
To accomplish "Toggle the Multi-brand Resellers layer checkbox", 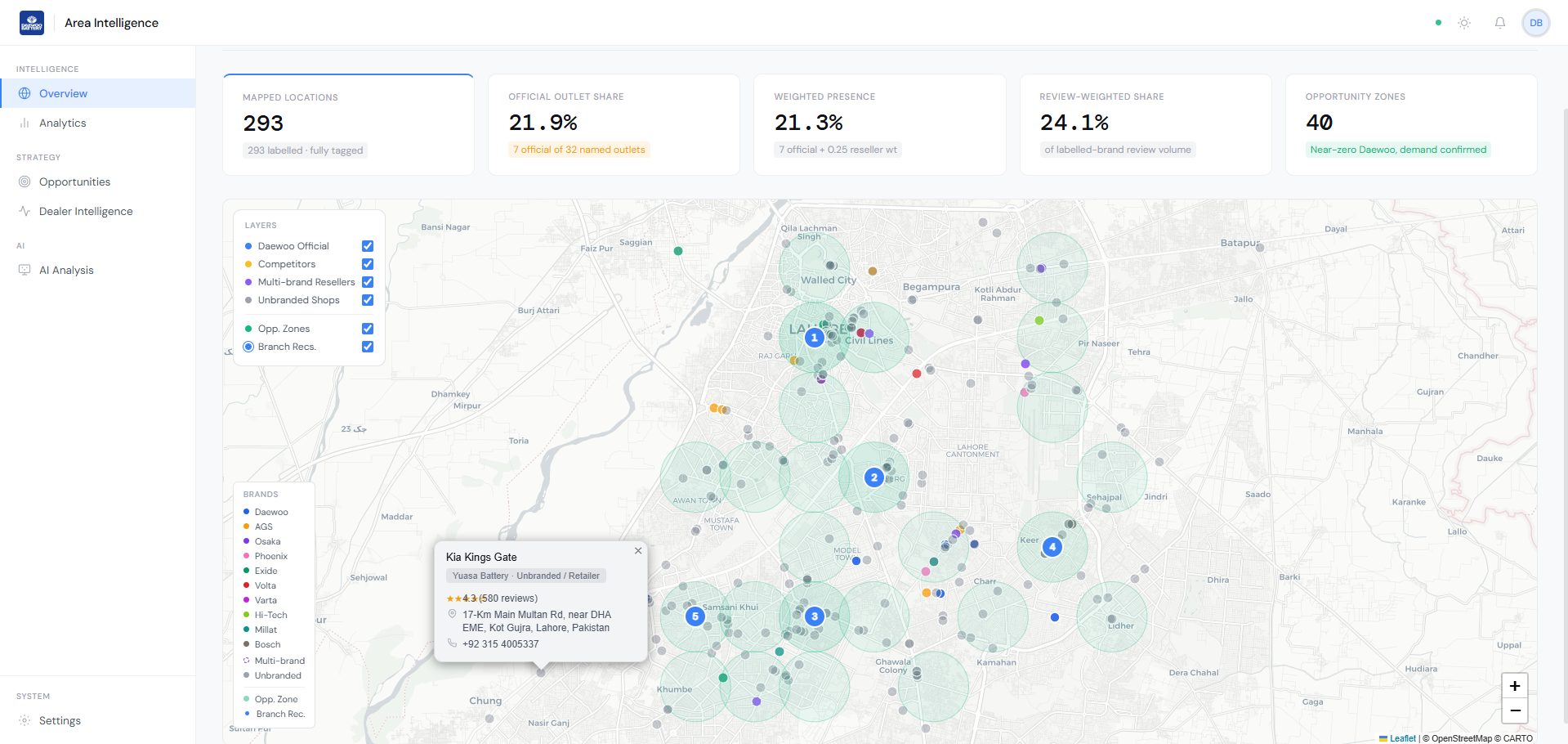I will point(368,282).
